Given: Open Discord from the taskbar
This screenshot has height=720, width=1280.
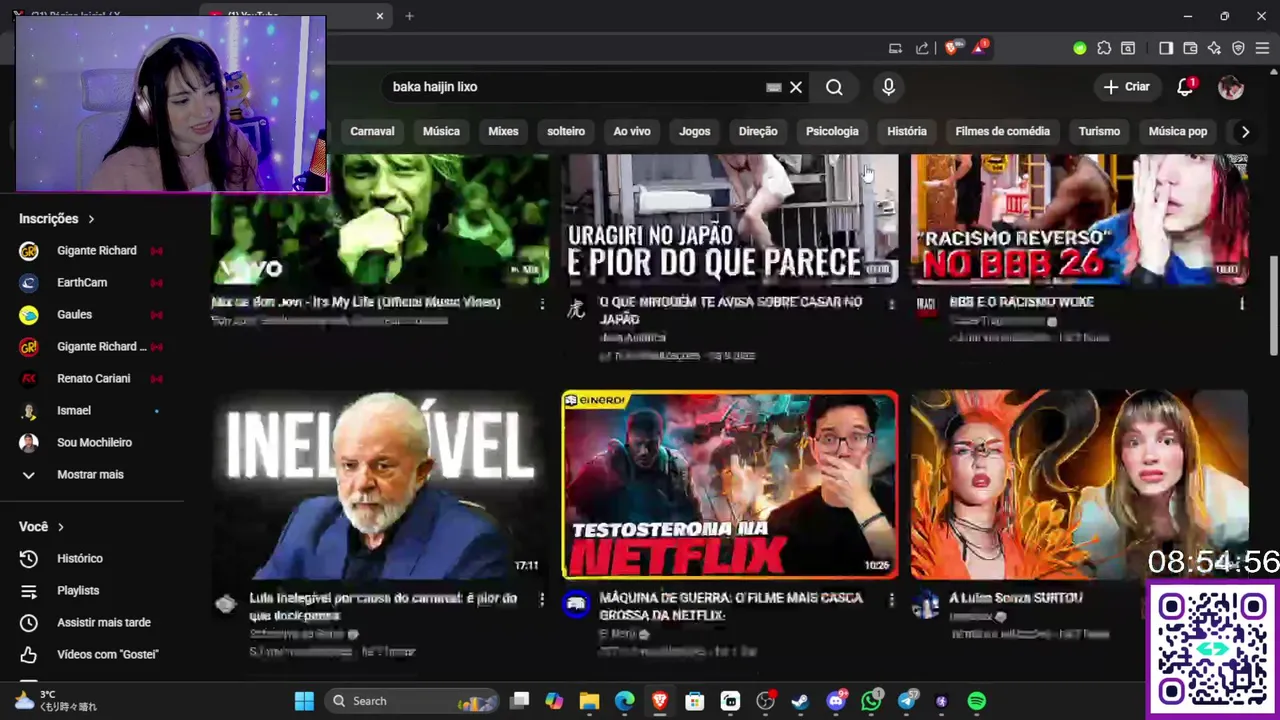Looking at the screenshot, I should [x=836, y=701].
